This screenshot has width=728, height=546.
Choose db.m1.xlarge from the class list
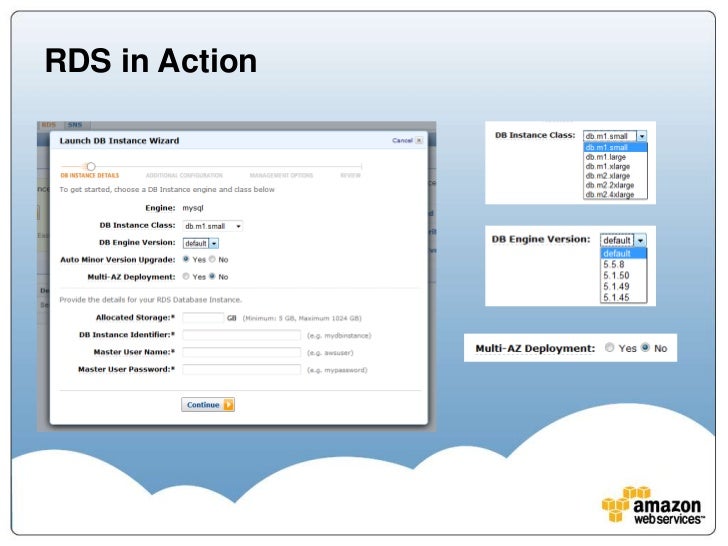[615, 166]
